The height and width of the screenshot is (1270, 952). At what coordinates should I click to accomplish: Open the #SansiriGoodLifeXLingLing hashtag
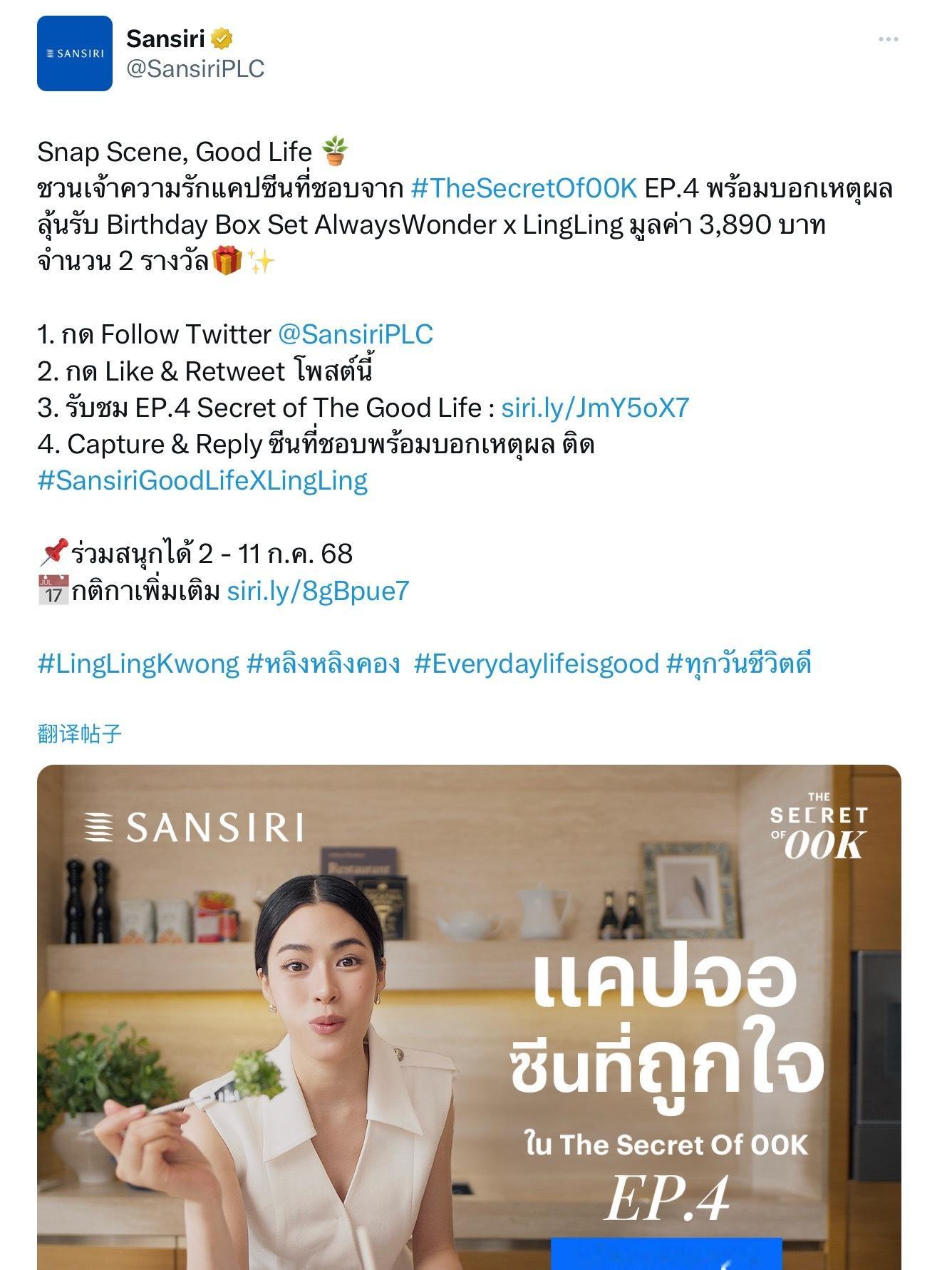point(203,480)
